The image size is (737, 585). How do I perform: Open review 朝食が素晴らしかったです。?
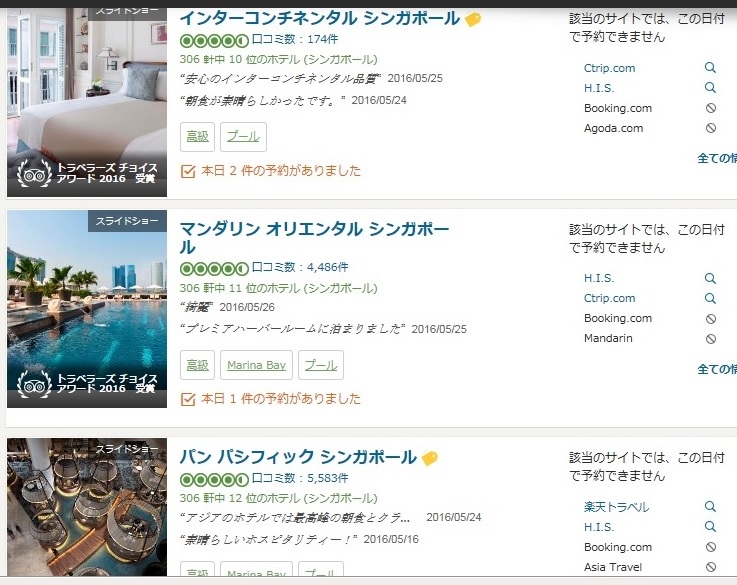(x=263, y=101)
